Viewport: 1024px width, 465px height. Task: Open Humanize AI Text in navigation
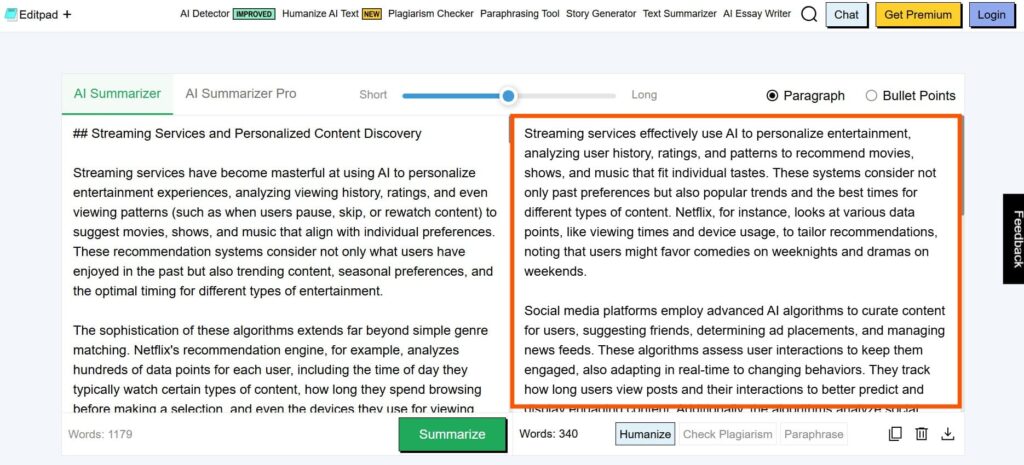[332, 14]
